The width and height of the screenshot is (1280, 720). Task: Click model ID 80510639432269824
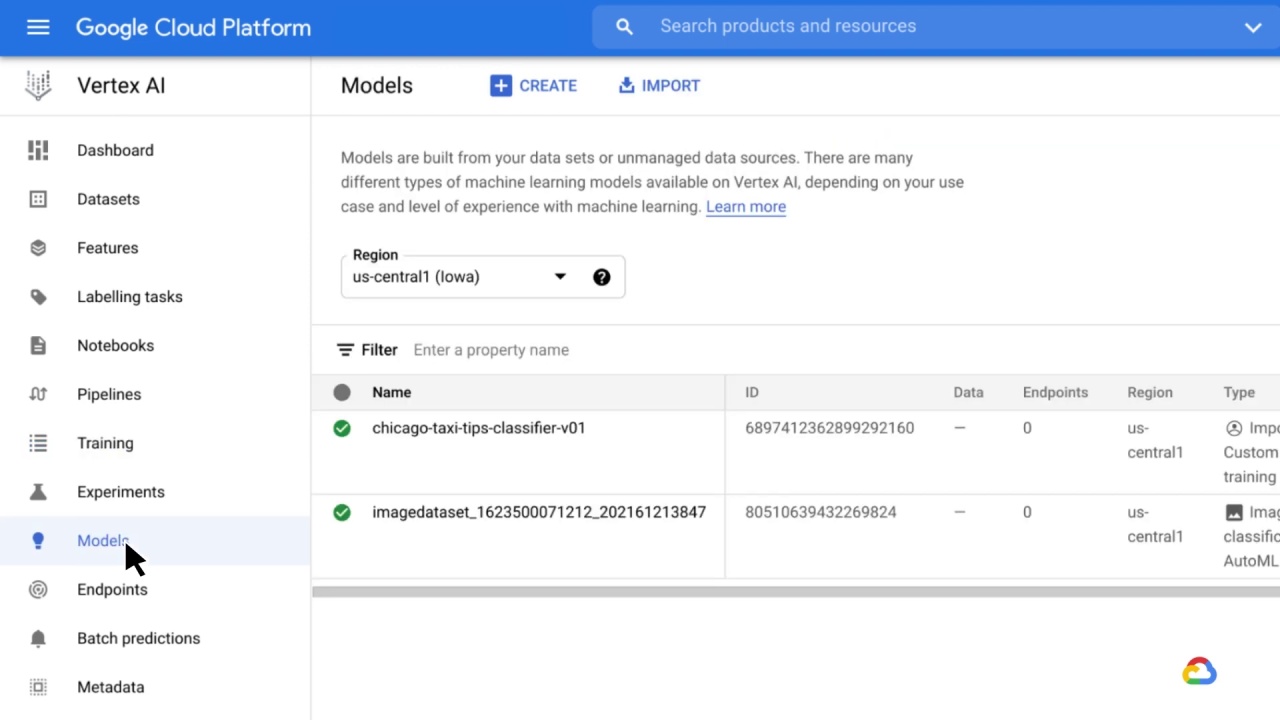pyautogui.click(x=820, y=512)
